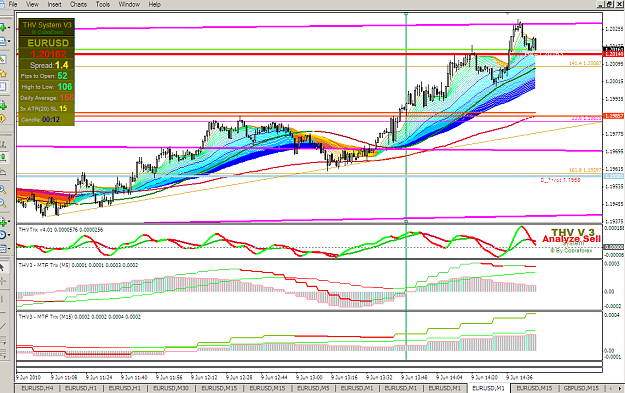Image resolution: width=625 pixels, height=393 pixels.
Task: Click the Spread 1.4 readout
Action: [x=49, y=65]
